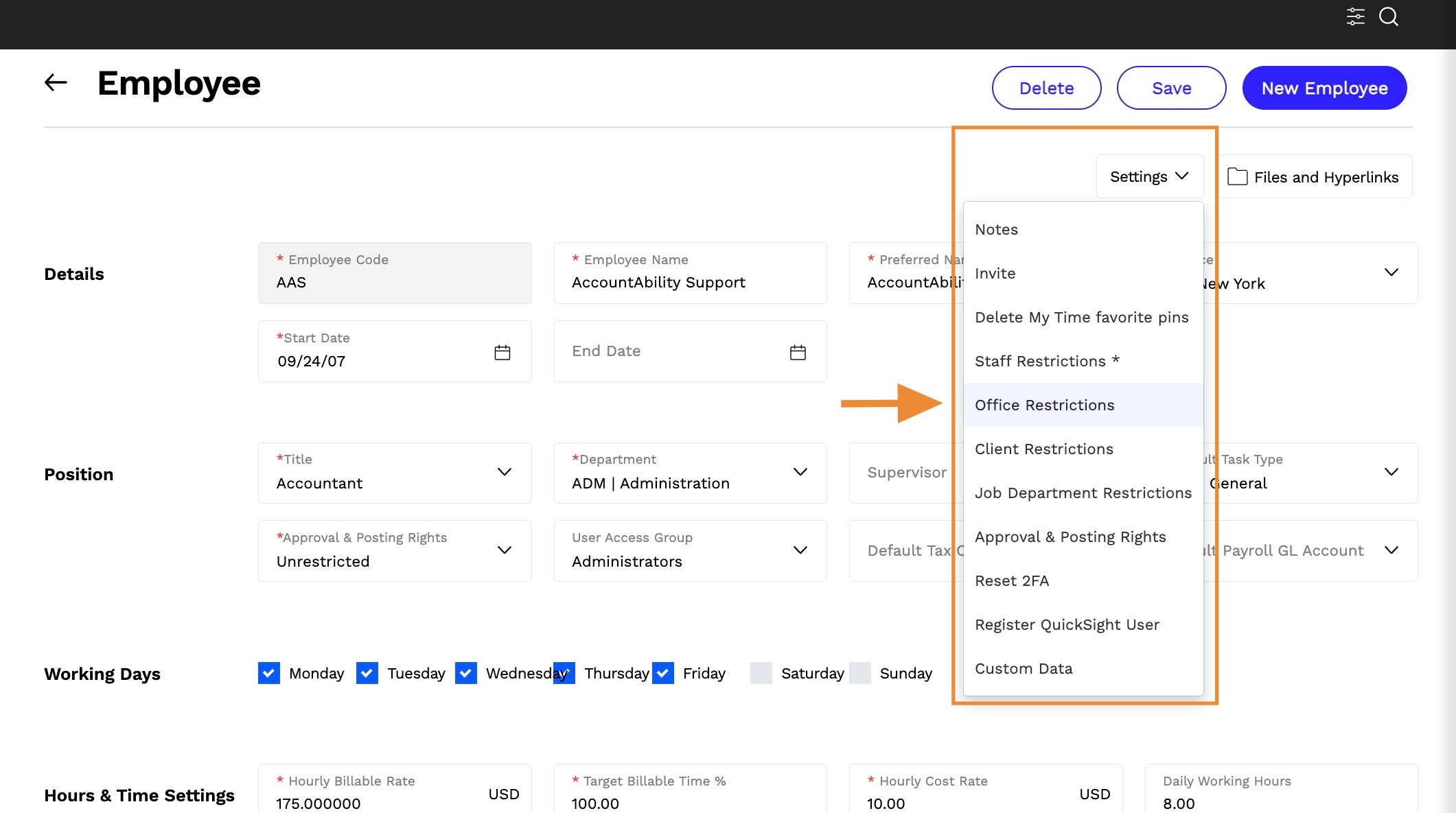Click the Default Tax Code field
This screenshot has width=1456, height=813.
pyautogui.click(x=906, y=551)
